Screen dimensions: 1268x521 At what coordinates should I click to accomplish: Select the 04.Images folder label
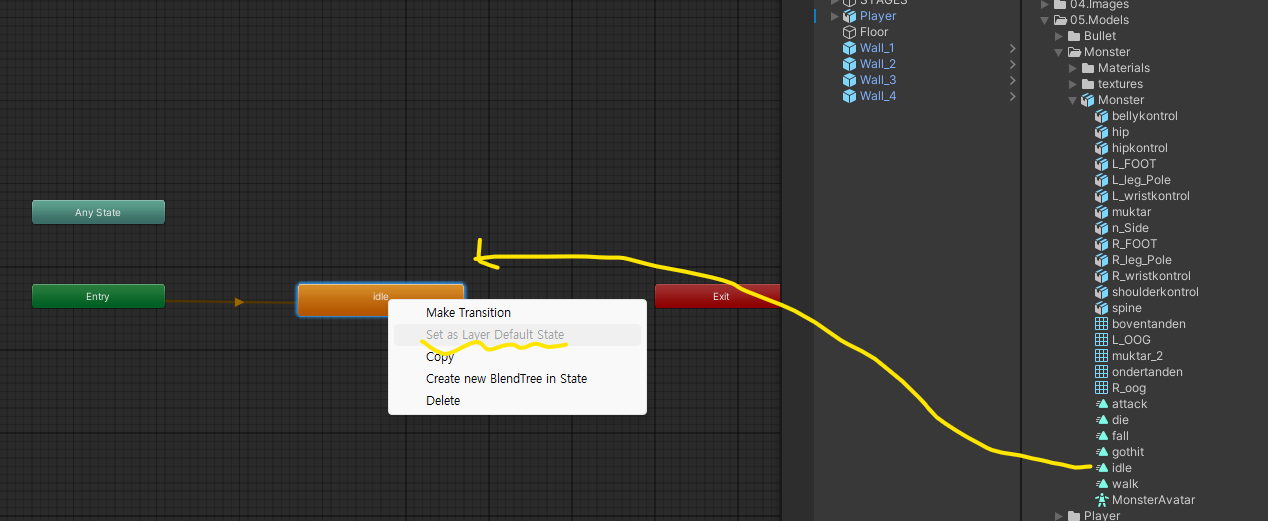coord(1099,5)
